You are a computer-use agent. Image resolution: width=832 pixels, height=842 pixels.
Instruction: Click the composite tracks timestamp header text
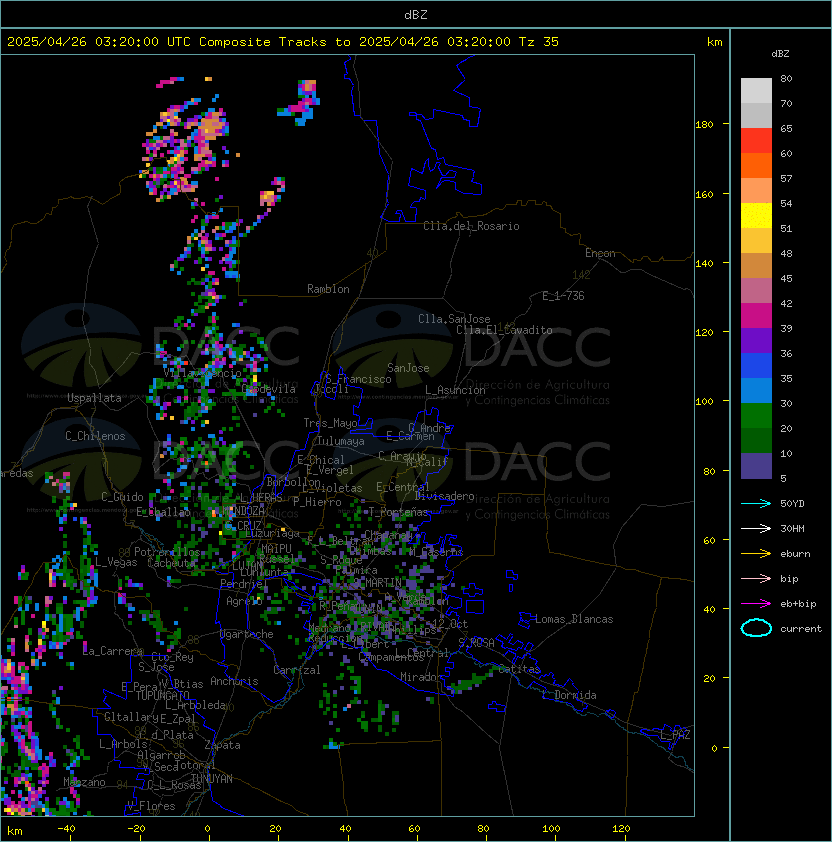click(283, 42)
